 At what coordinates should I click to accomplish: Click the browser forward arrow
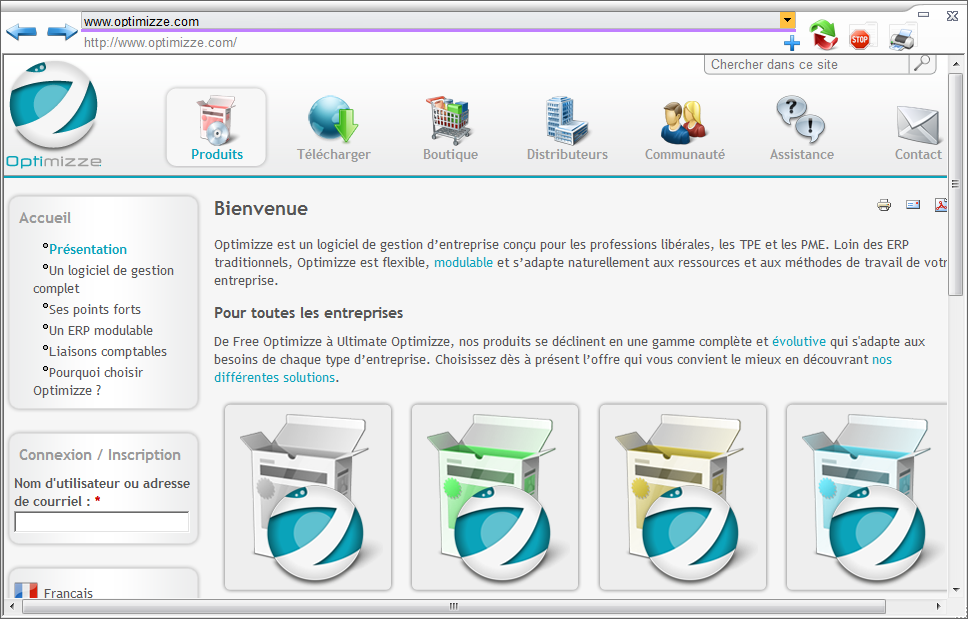(62, 32)
